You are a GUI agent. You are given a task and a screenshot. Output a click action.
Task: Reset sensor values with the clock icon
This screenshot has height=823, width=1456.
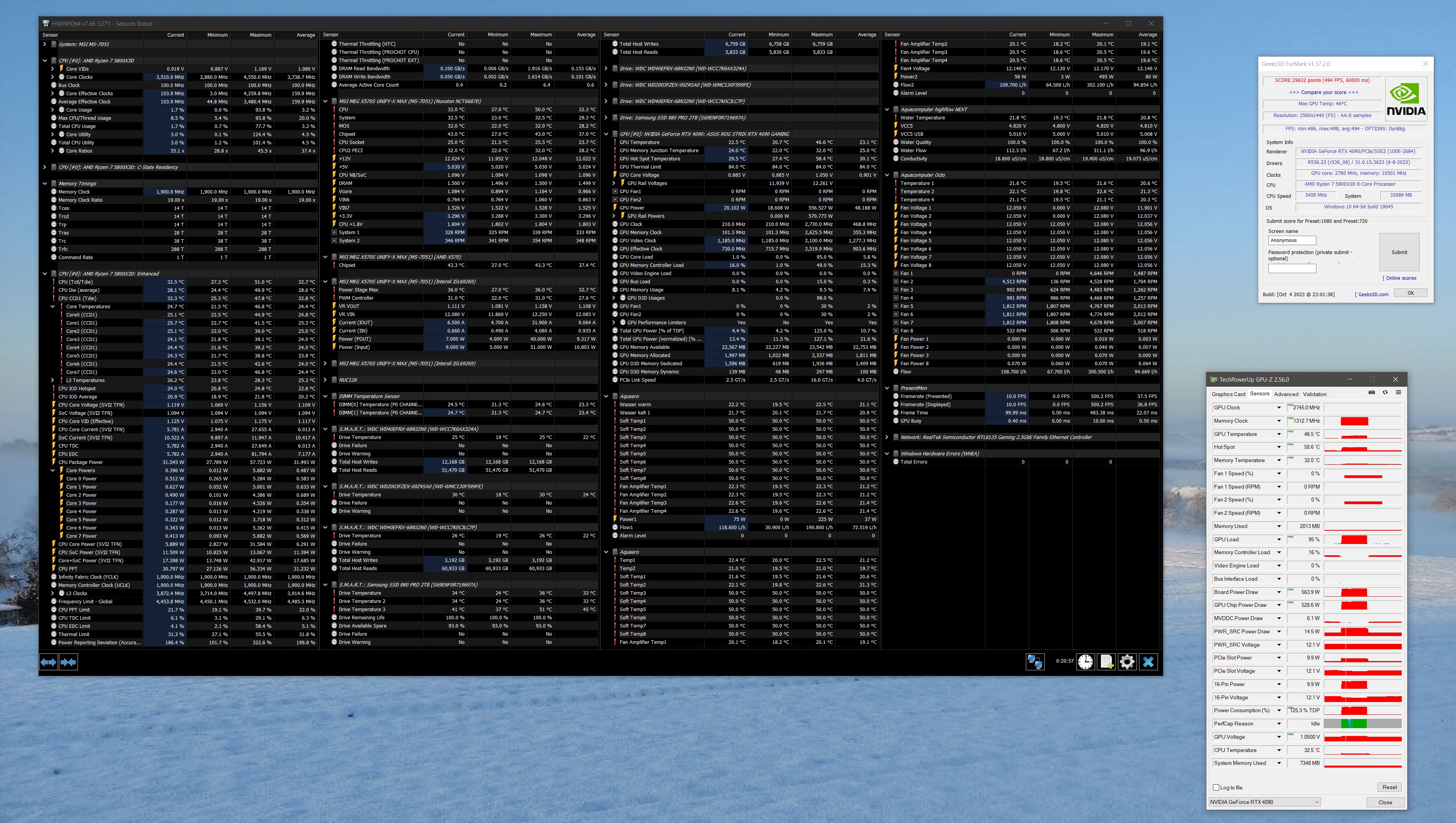1085,662
